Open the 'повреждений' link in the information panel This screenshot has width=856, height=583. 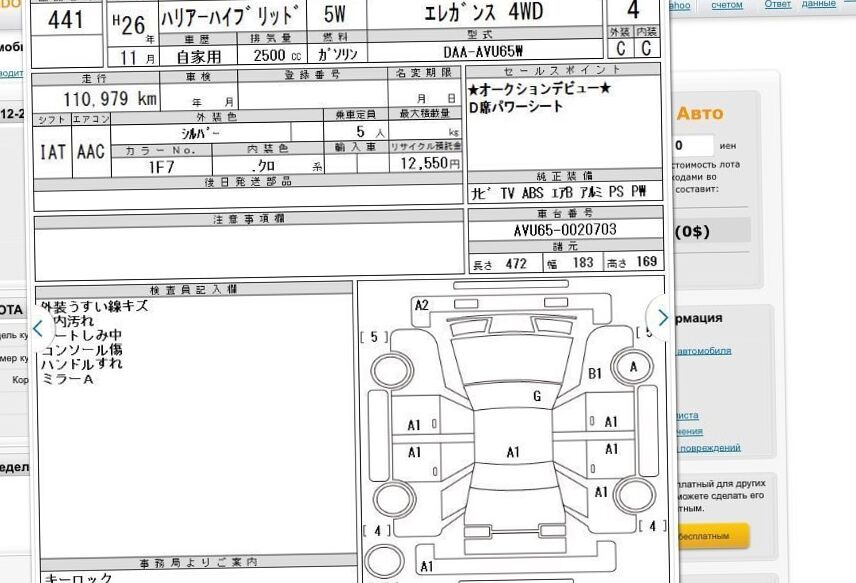tap(709, 448)
